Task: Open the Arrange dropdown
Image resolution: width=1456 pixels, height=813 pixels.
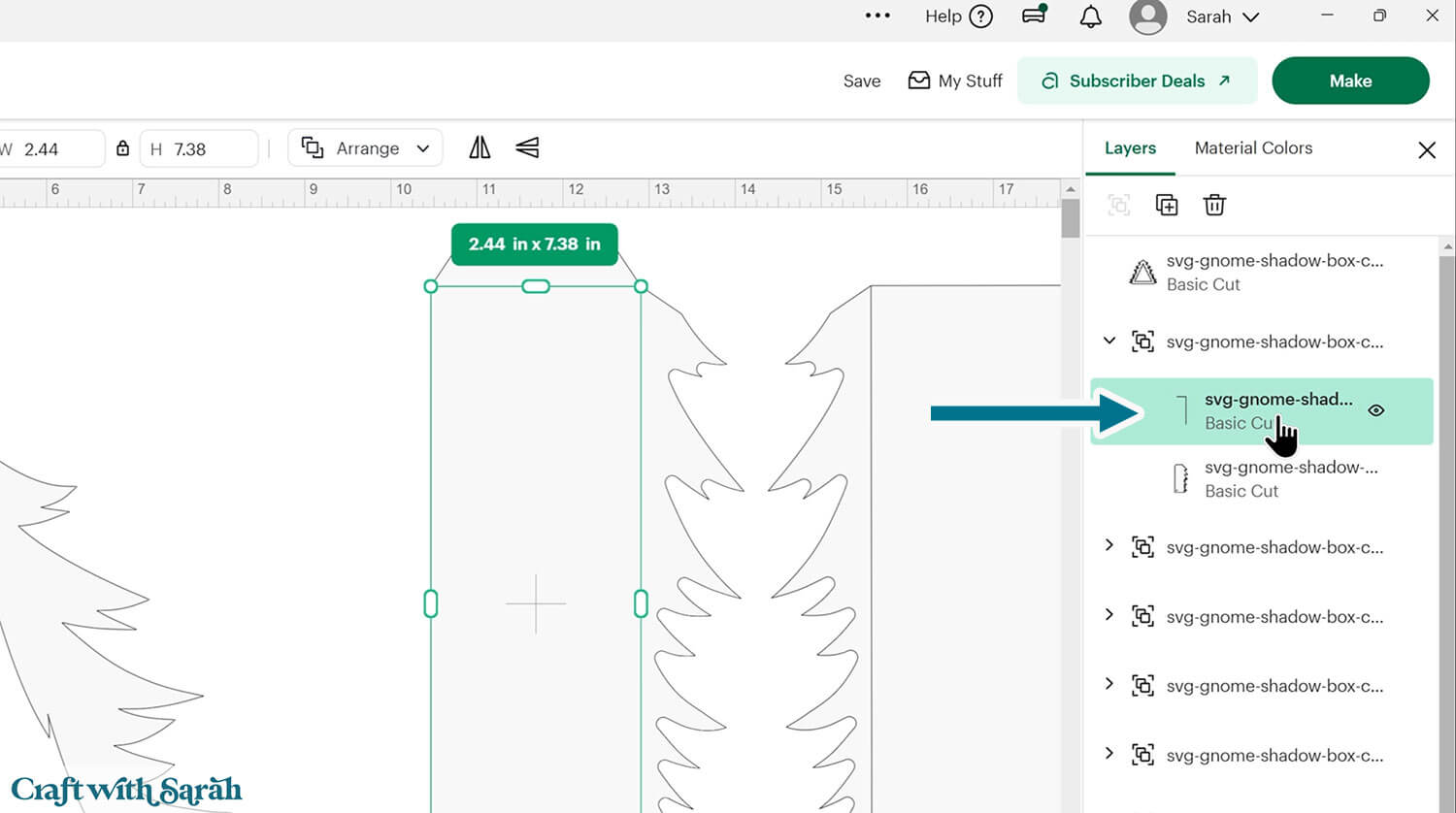Action: tap(366, 148)
